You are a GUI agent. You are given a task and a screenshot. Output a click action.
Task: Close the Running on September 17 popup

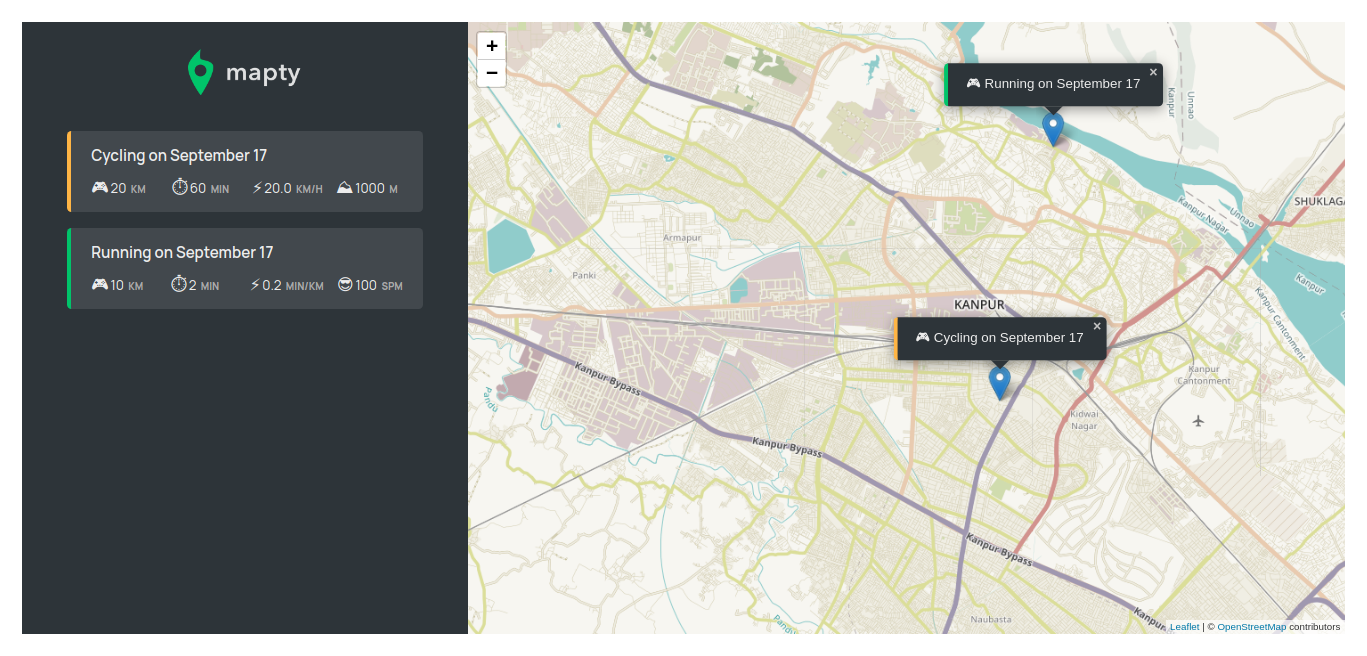pyautogui.click(x=1153, y=71)
